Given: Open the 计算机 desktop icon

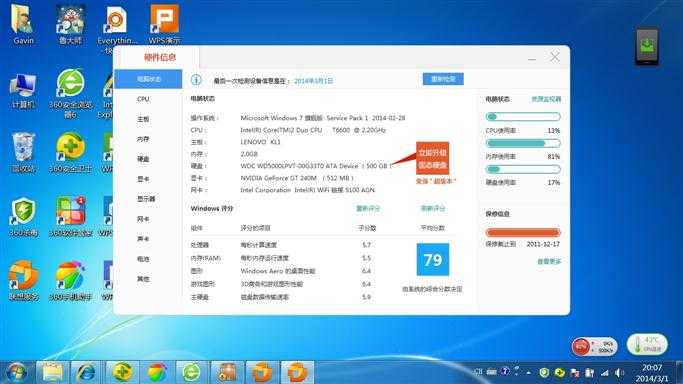Looking at the screenshot, I should [23, 91].
